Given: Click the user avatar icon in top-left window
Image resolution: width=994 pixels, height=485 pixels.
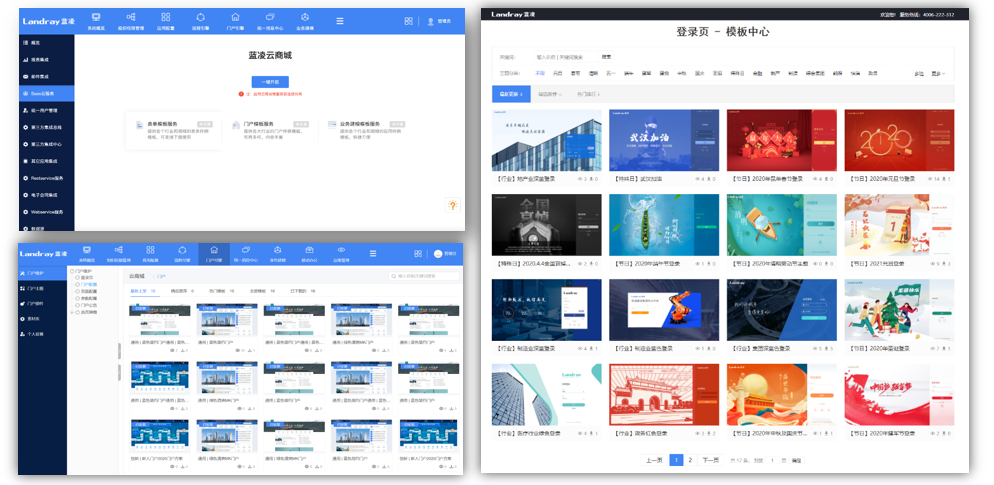Looking at the screenshot, I should pos(430,21).
